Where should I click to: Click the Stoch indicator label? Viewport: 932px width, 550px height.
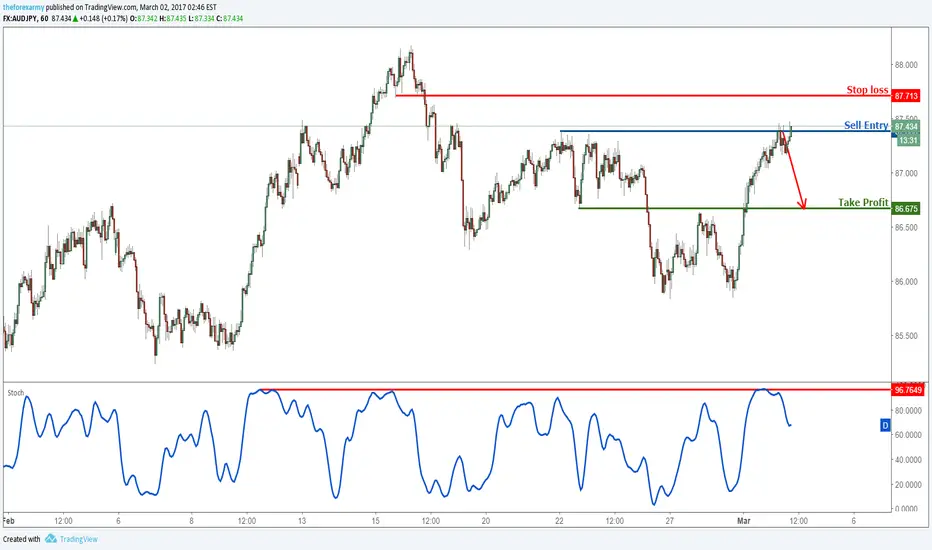(x=15, y=393)
